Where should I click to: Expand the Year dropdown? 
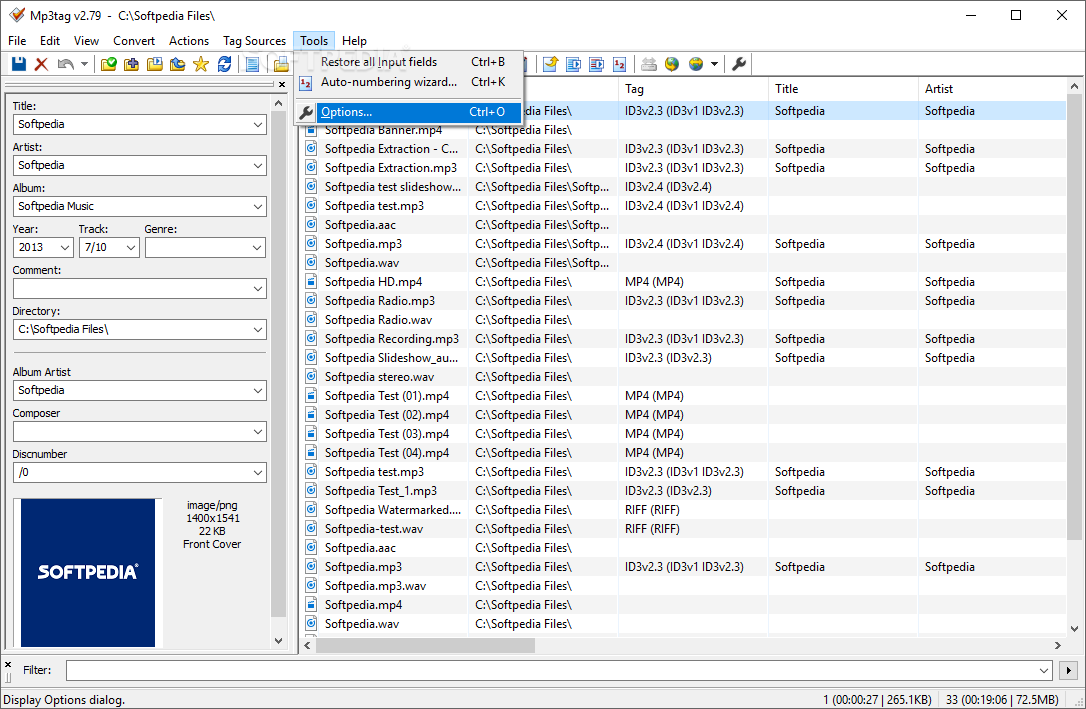[x=65, y=247]
